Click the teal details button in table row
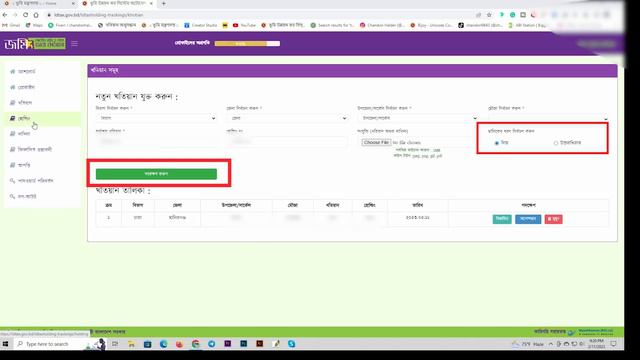 click(x=502, y=219)
